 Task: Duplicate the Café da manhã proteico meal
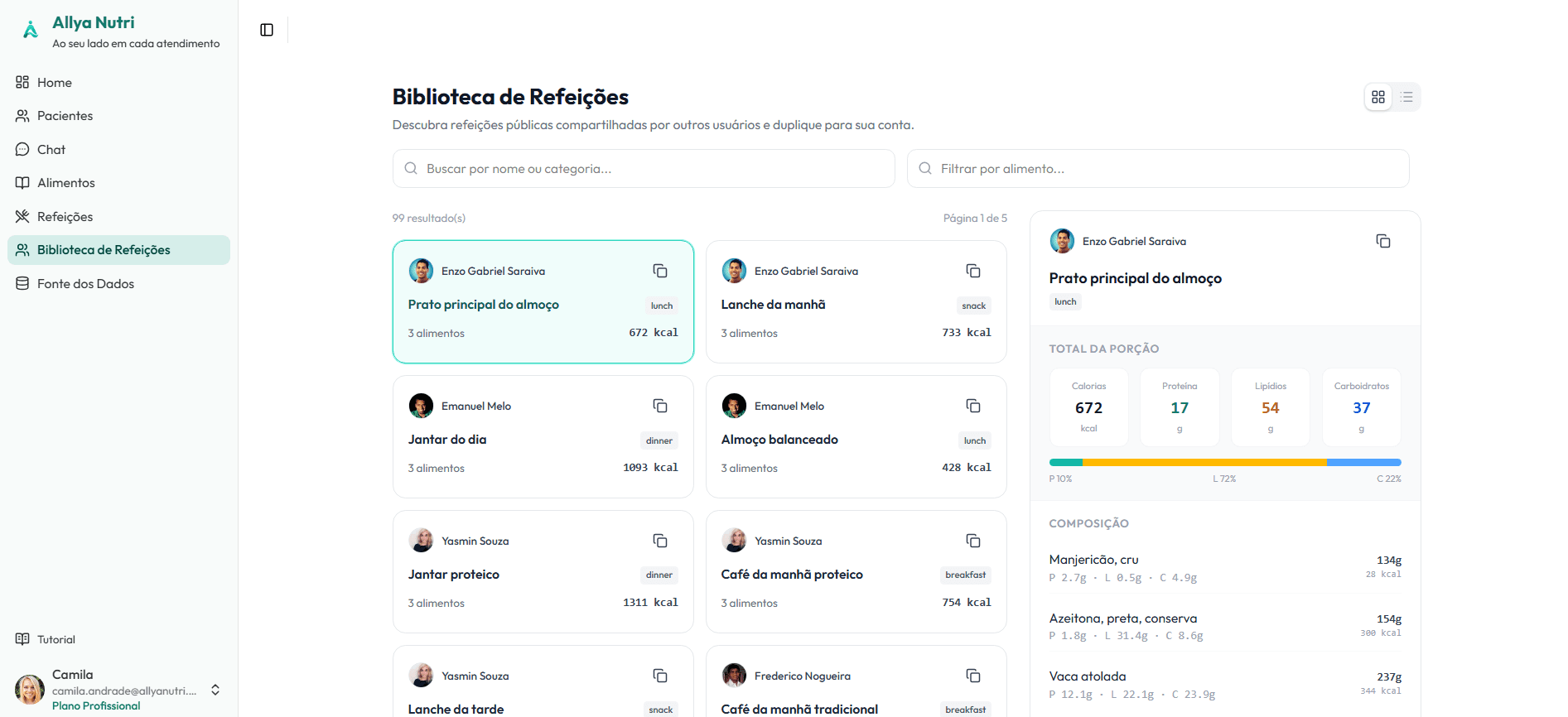973,541
